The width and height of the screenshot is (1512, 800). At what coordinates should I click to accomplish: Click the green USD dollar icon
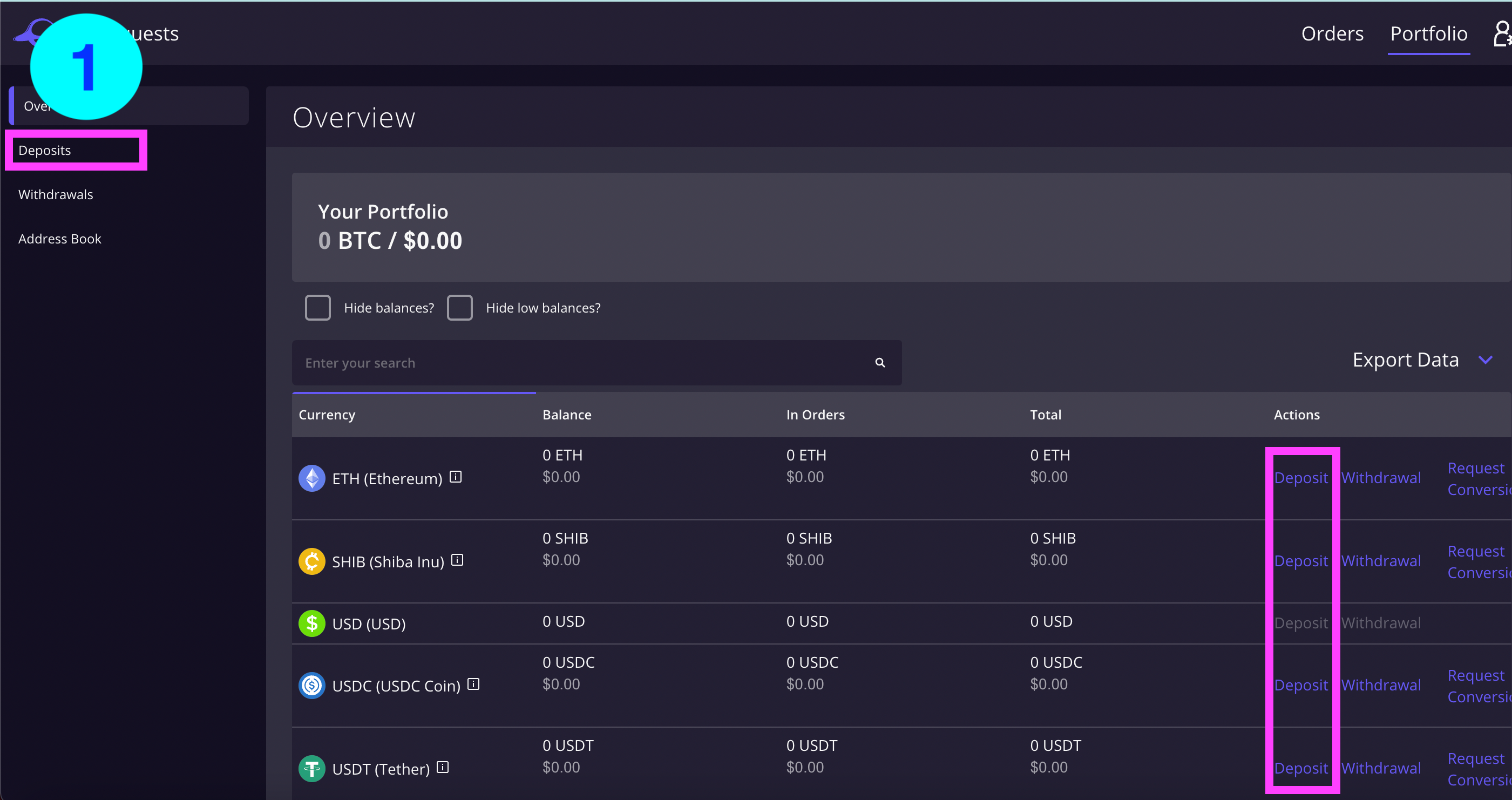point(311,623)
